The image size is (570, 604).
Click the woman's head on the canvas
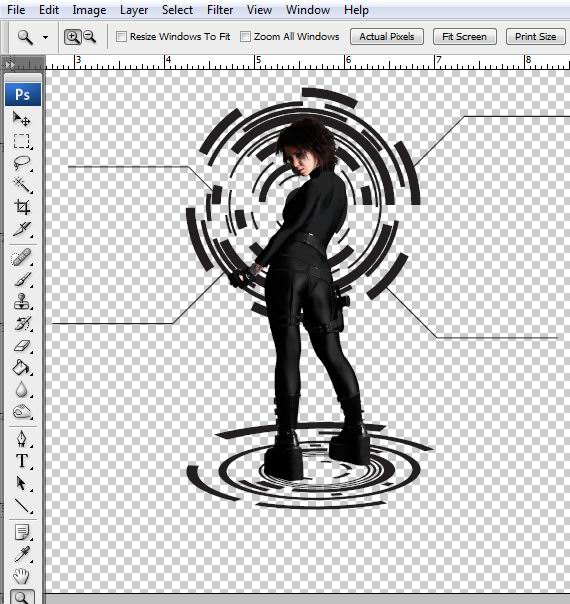point(307,146)
